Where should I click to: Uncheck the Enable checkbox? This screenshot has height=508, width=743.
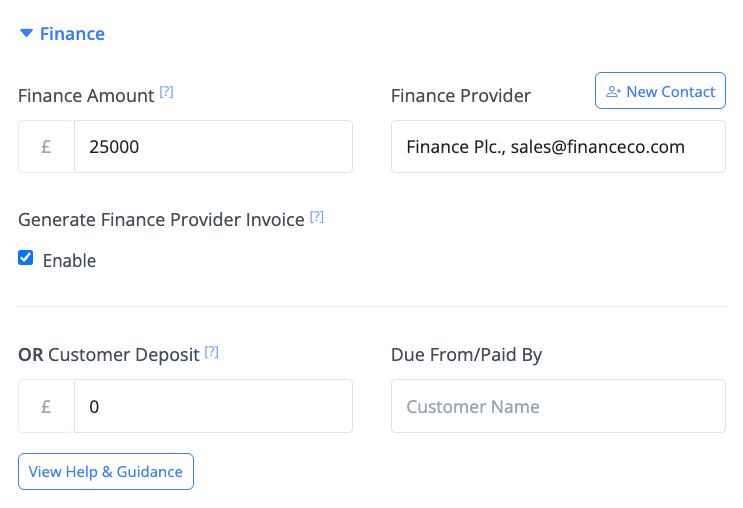(26, 259)
